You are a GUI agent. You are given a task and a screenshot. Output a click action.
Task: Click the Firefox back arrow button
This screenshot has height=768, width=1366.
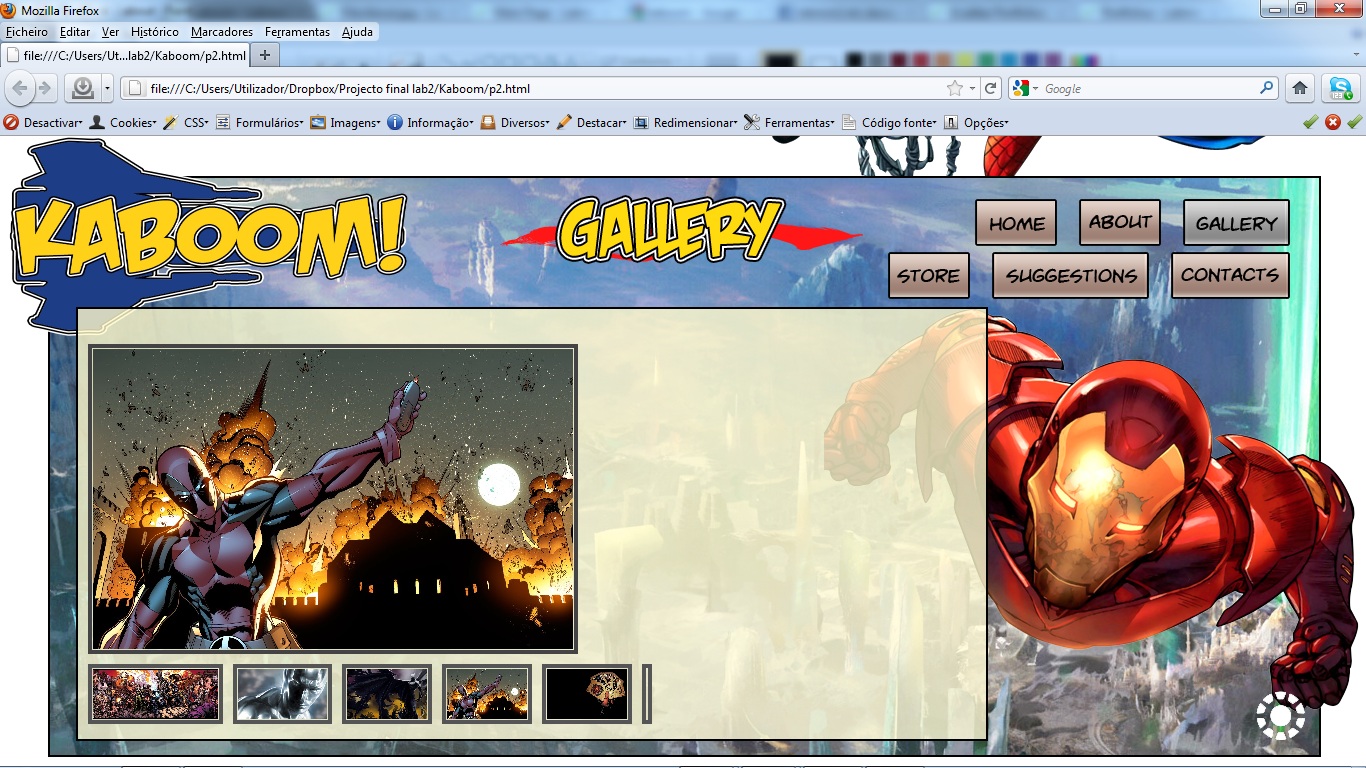[20, 89]
